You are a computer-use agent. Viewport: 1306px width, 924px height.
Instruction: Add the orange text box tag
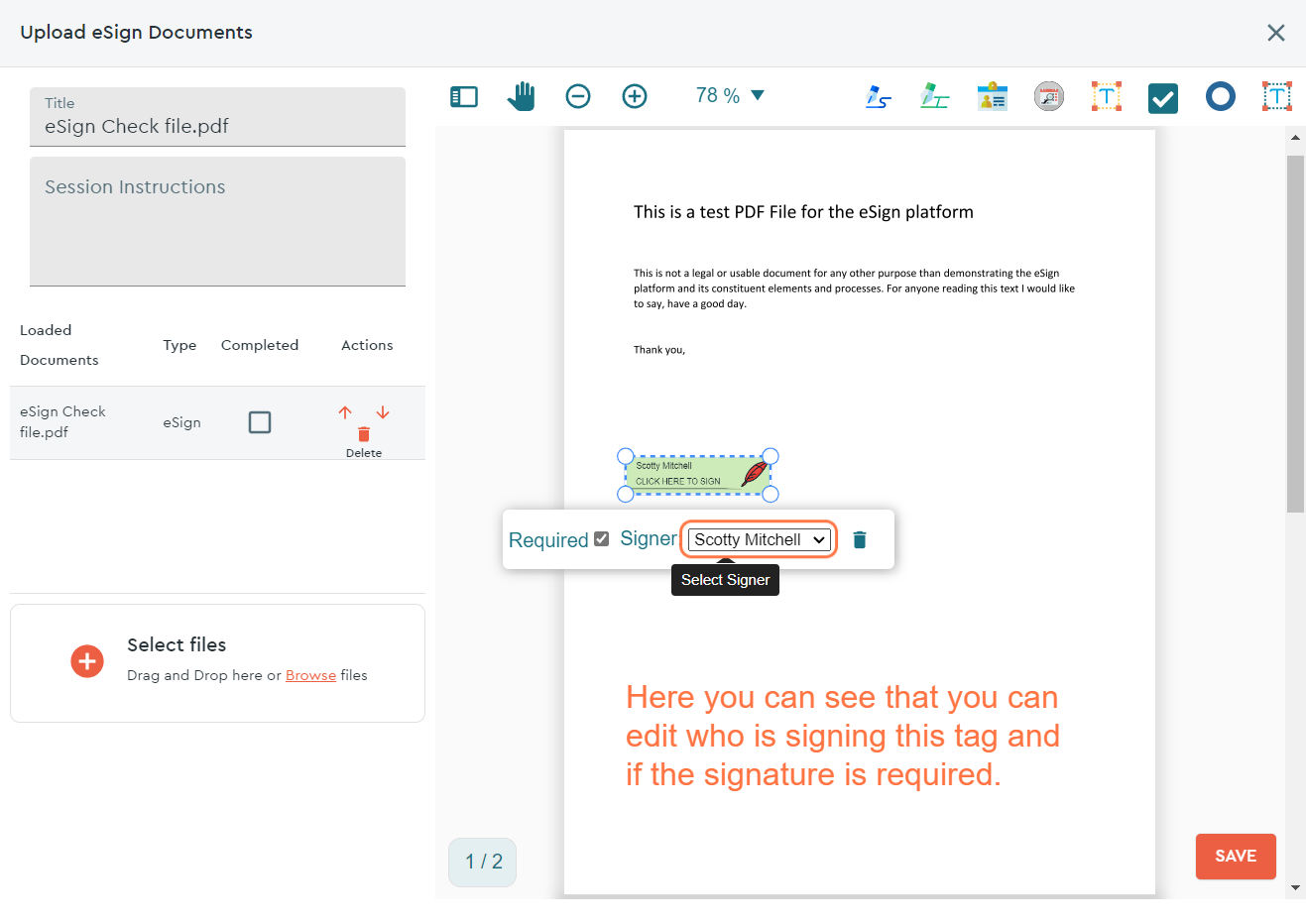click(x=1107, y=96)
